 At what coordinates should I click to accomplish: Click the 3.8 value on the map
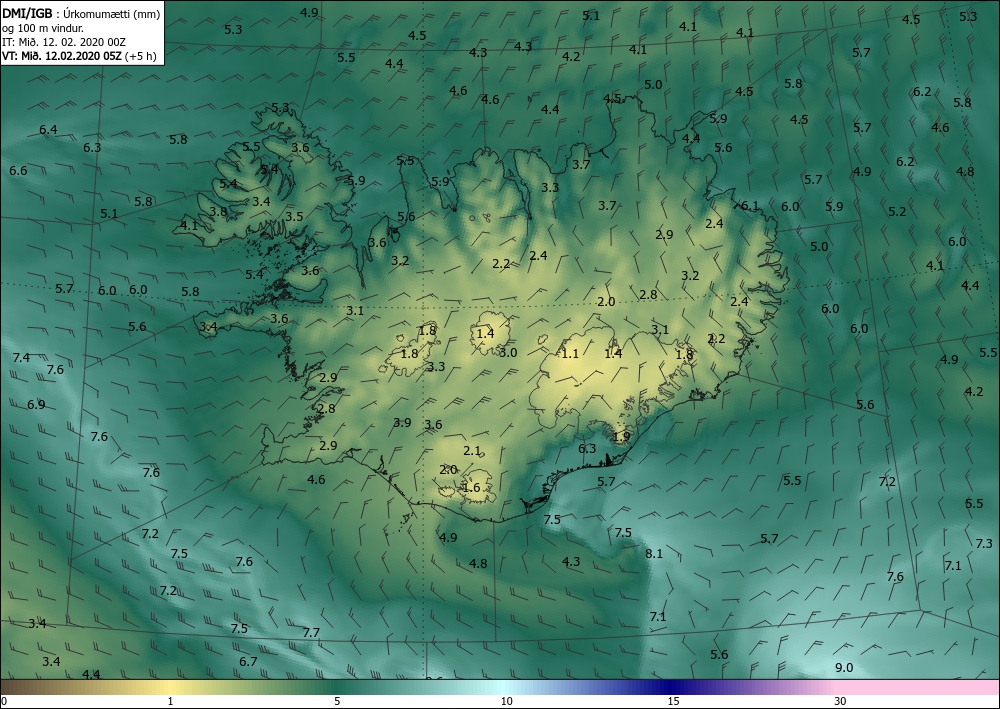[218, 211]
